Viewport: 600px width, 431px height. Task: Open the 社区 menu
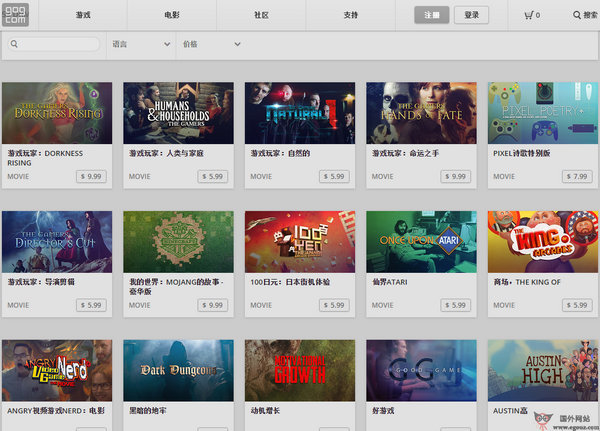[261, 15]
